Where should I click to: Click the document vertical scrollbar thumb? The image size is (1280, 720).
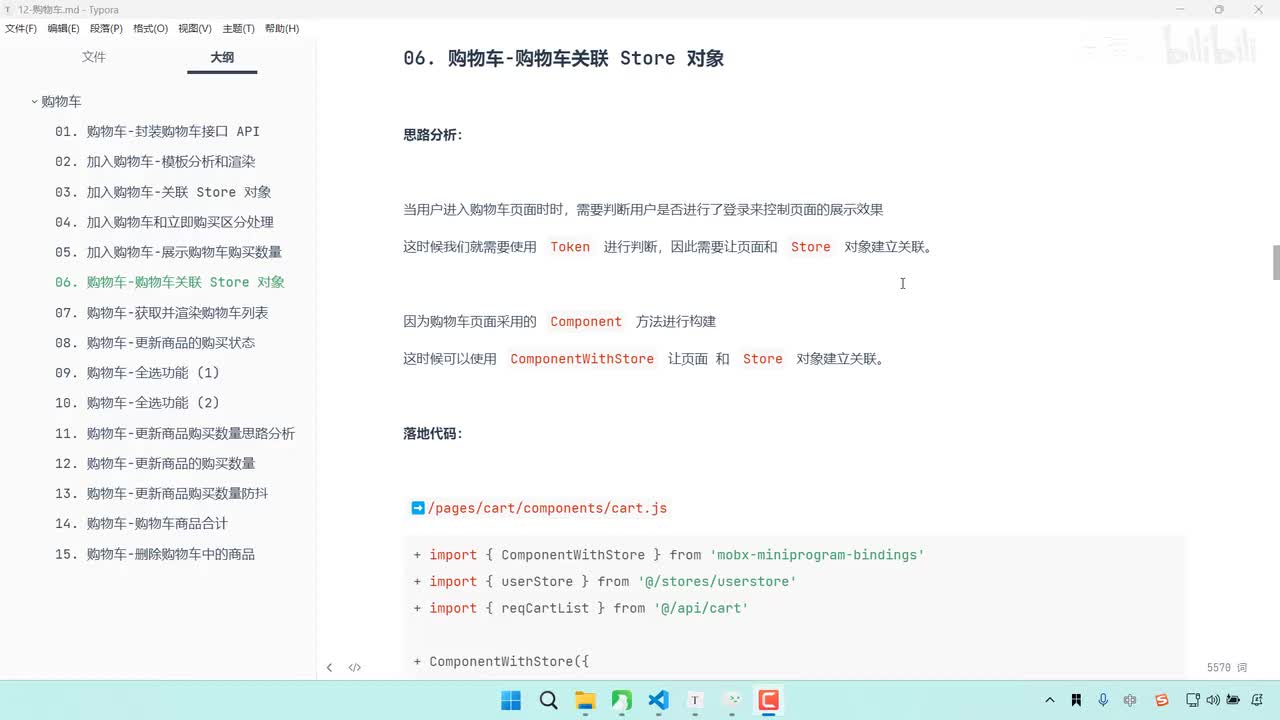(1276, 262)
